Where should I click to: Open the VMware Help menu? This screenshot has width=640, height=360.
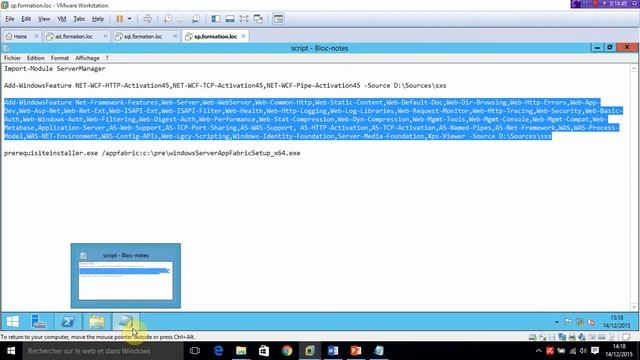pos(98,19)
